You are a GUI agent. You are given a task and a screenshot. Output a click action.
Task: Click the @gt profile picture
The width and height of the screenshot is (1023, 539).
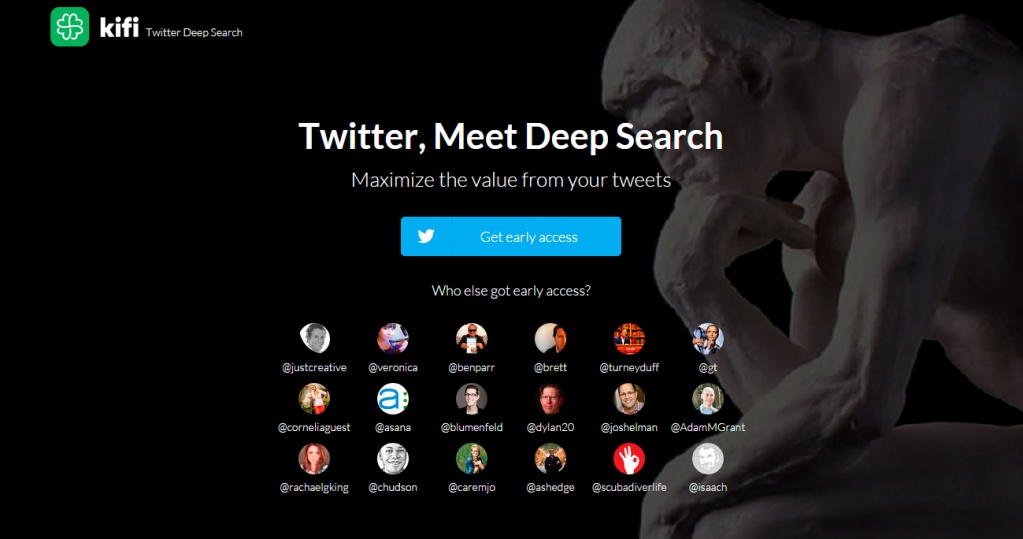708,338
